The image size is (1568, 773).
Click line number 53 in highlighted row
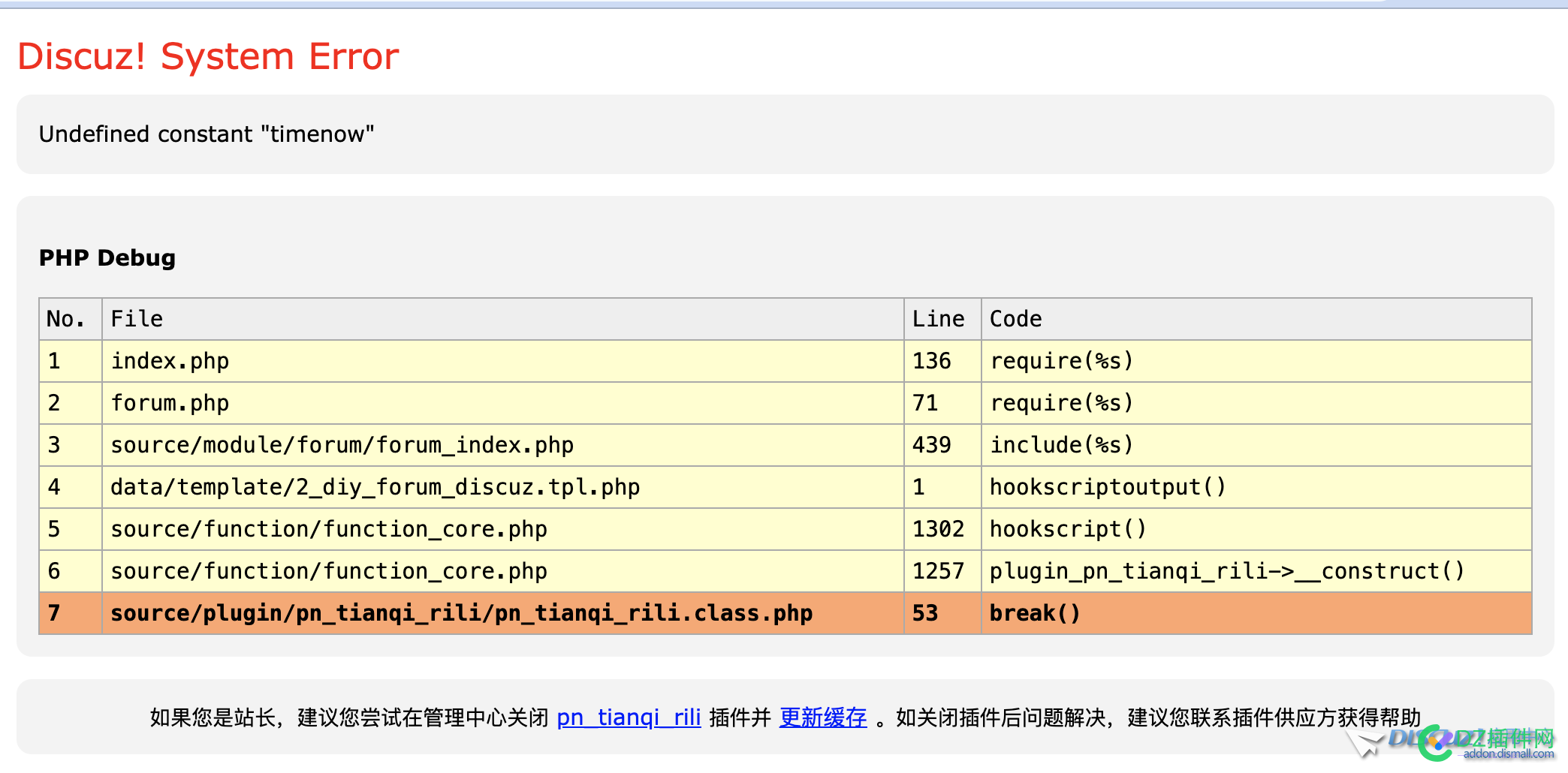pyautogui.click(x=942, y=613)
